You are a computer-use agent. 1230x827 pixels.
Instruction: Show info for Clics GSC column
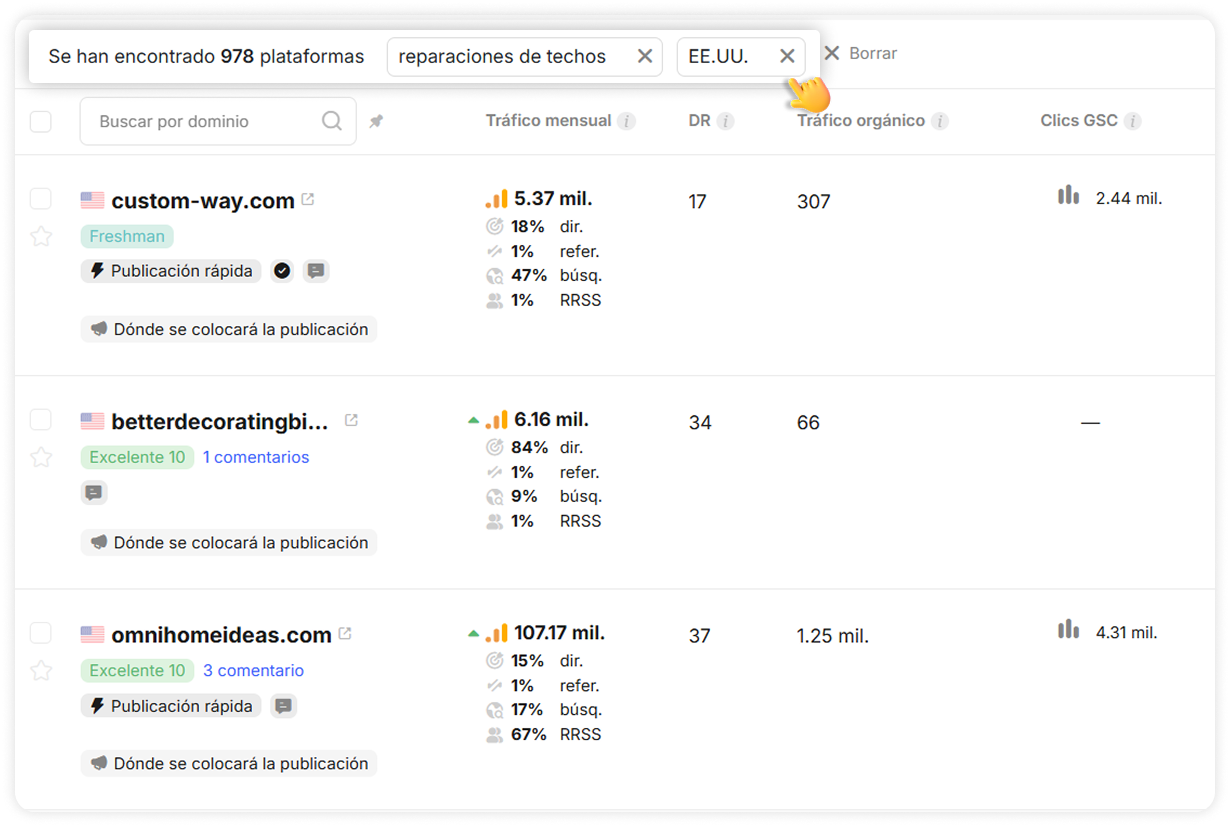tap(1132, 122)
